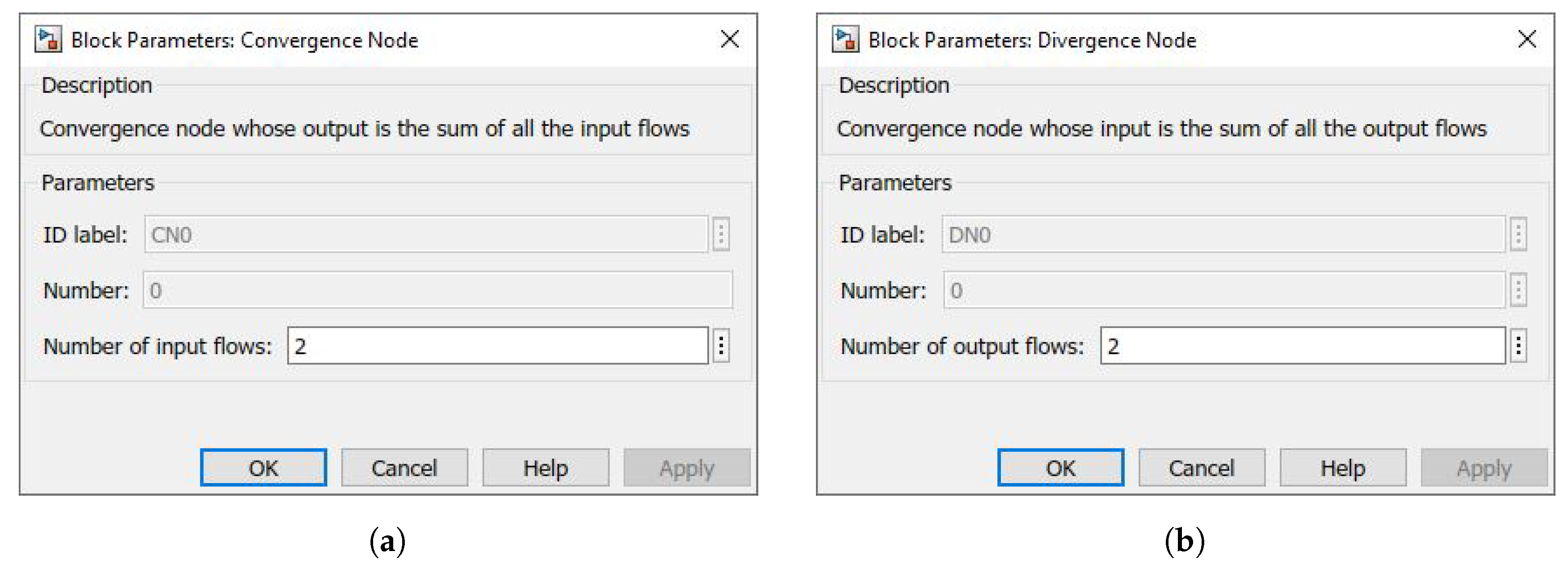Viewport: 1568px width, 564px height.
Task: Close the Convergence Node dialog
Action: click(730, 40)
